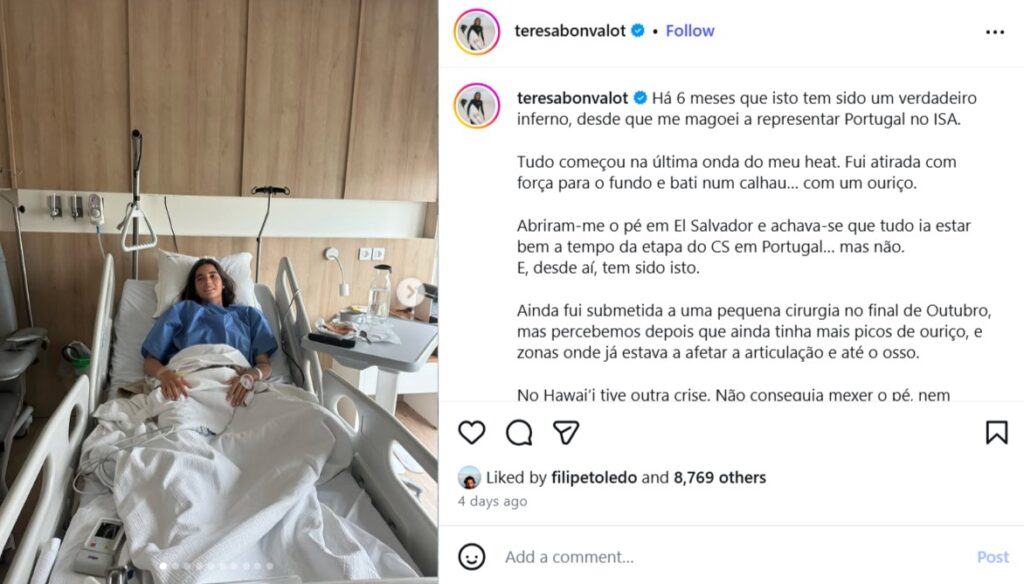Submit comment with Post button
The height and width of the screenshot is (584, 1024).
point(993,557)
